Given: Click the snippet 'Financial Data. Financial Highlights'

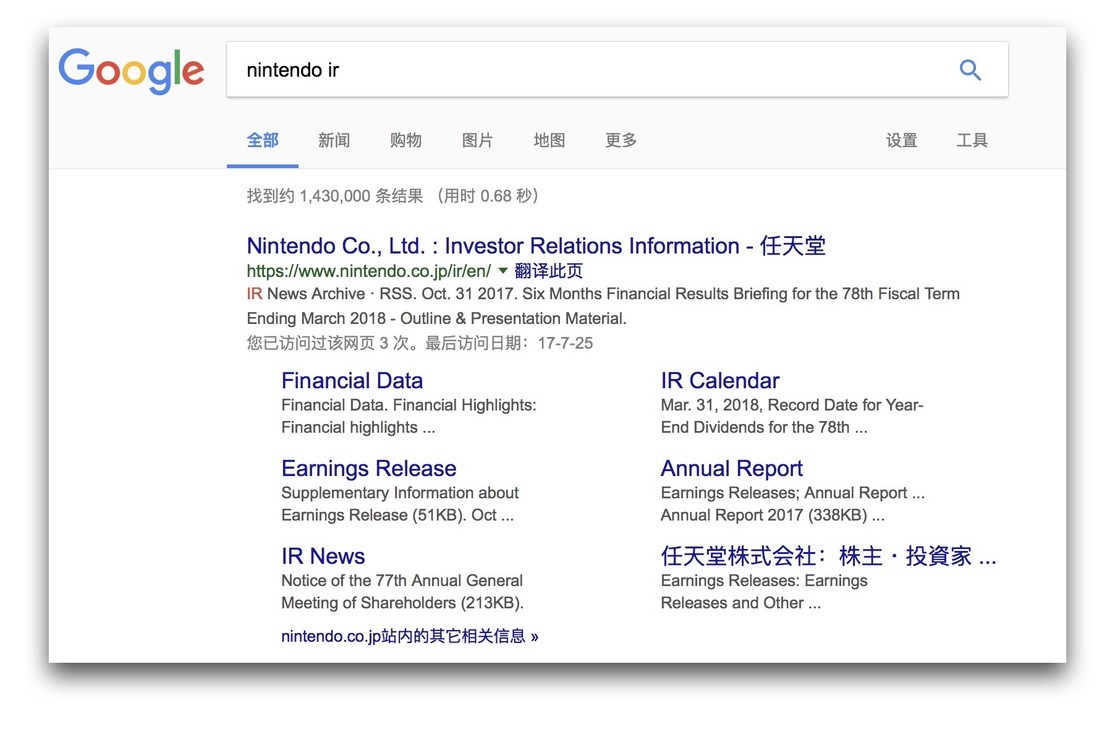Looking at the screenshot, I should [x=409, y=416].
